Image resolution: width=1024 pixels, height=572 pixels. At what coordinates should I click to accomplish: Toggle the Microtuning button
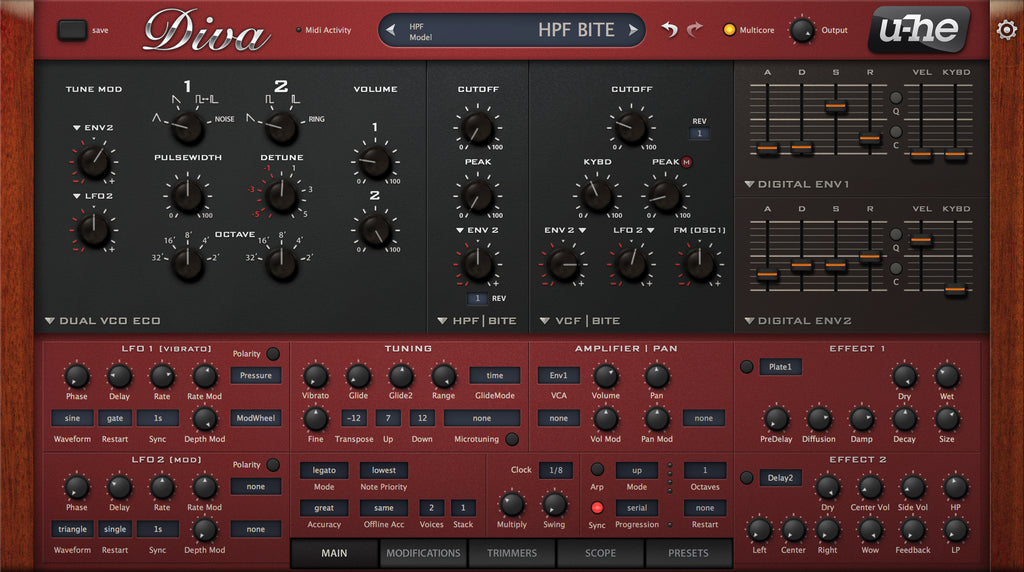[512, 439]
